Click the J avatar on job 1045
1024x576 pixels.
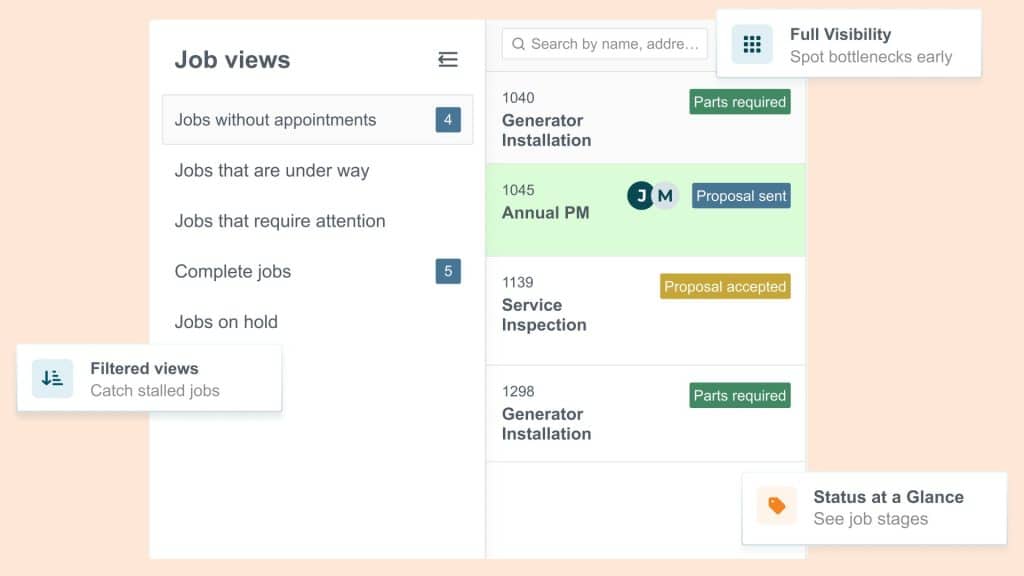[641, 195]
